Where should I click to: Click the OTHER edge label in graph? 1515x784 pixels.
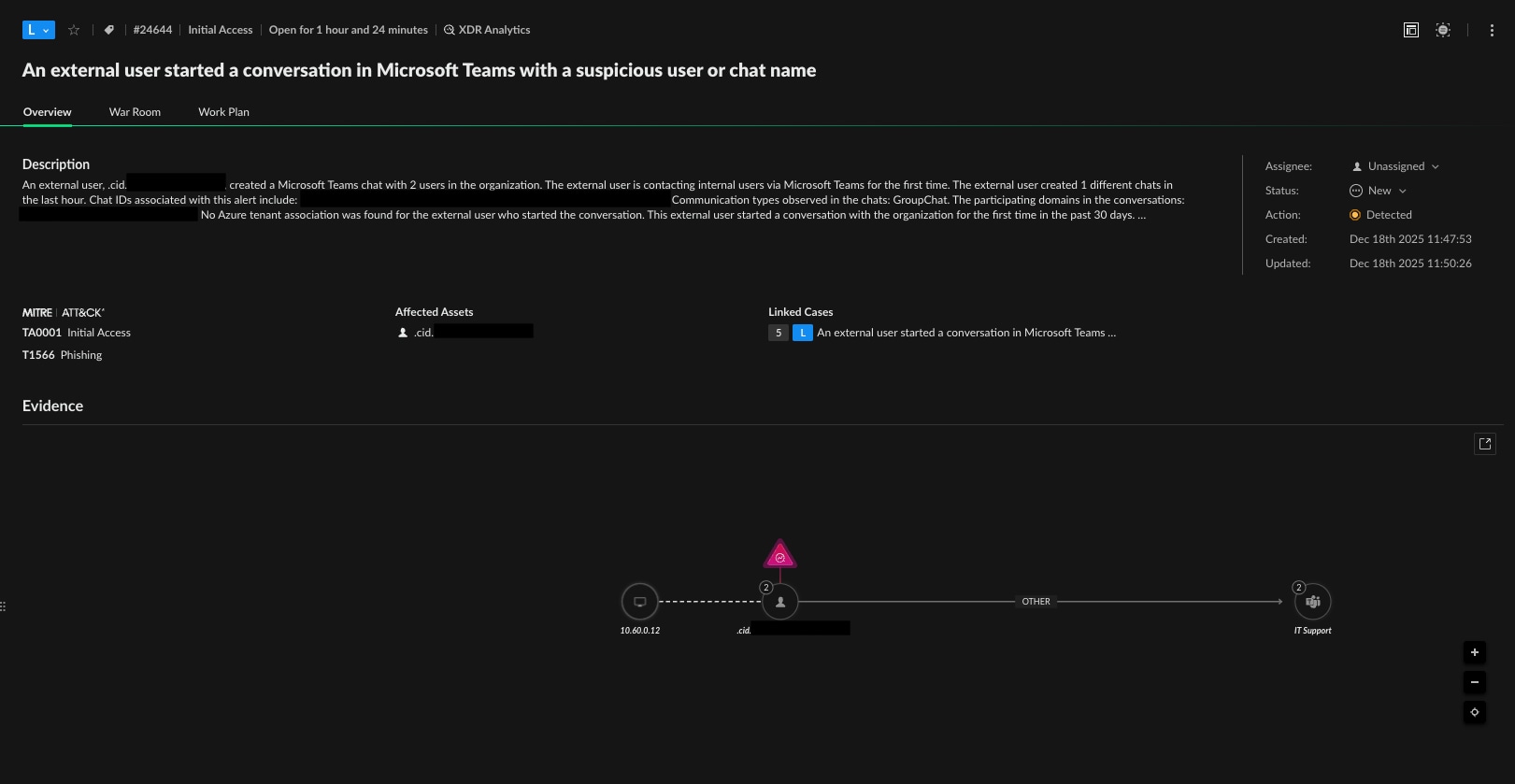(1036, 602)
